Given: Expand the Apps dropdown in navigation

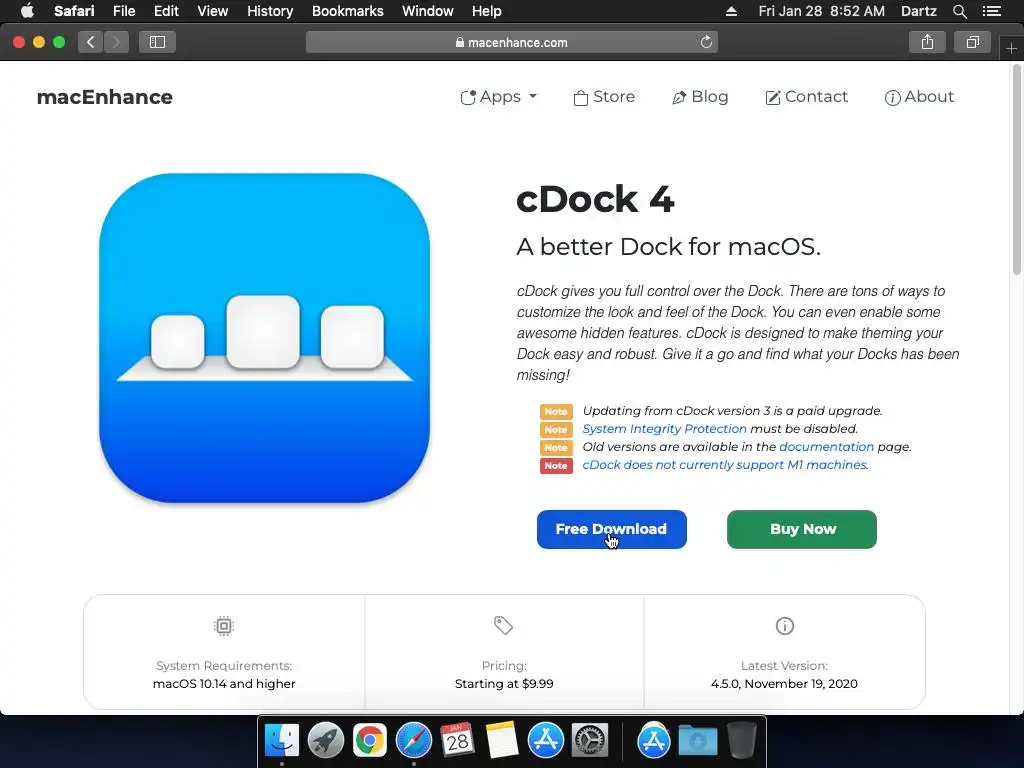Looking at the screenshot, I should [498, 97].
